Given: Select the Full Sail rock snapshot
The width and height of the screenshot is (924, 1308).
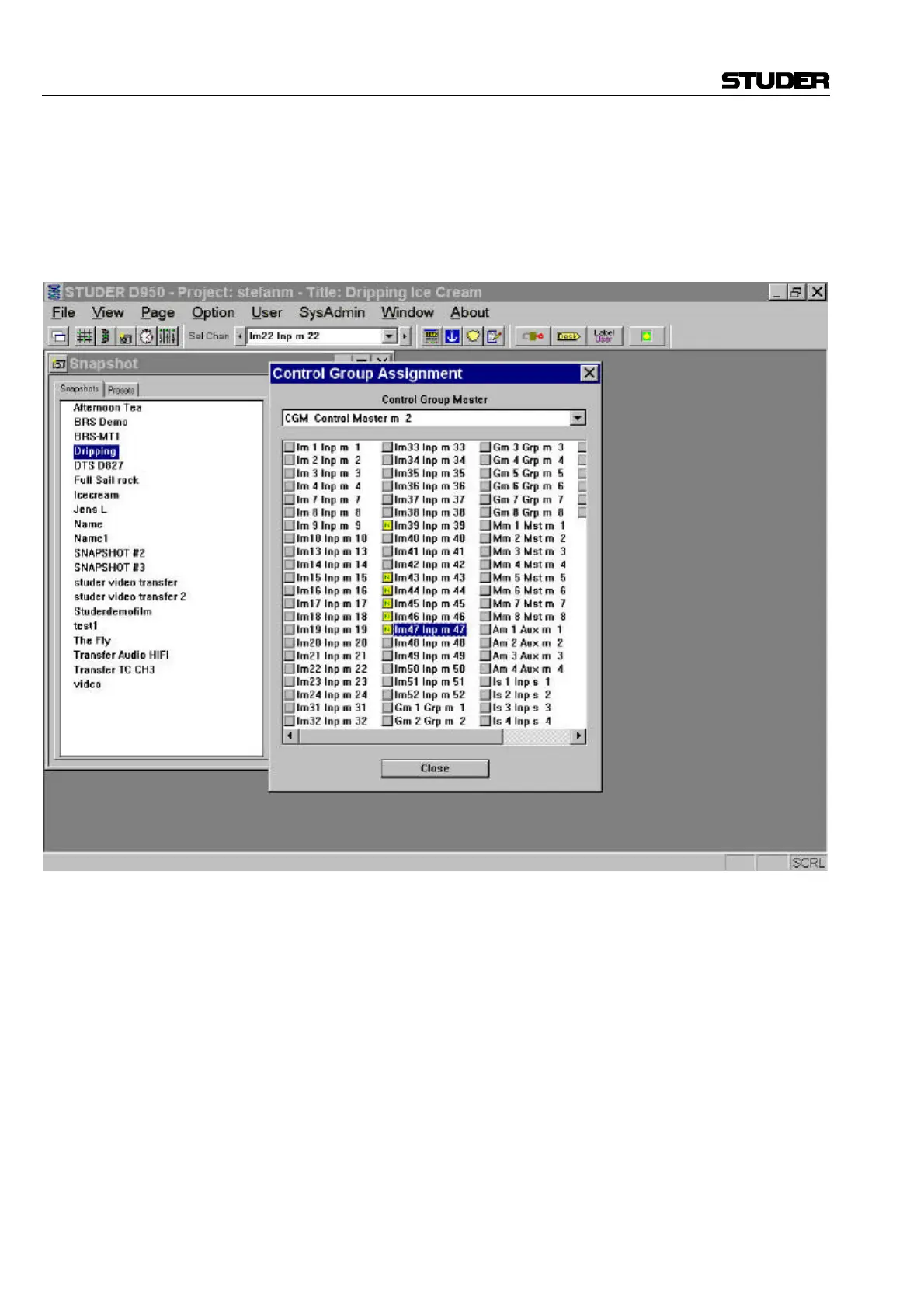Looking at the screenshot, I should pos(106,481).
